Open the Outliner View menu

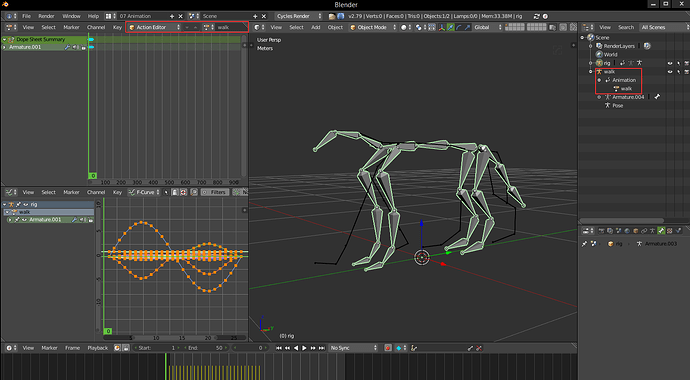pyautogui.click(x=605, y=27)
